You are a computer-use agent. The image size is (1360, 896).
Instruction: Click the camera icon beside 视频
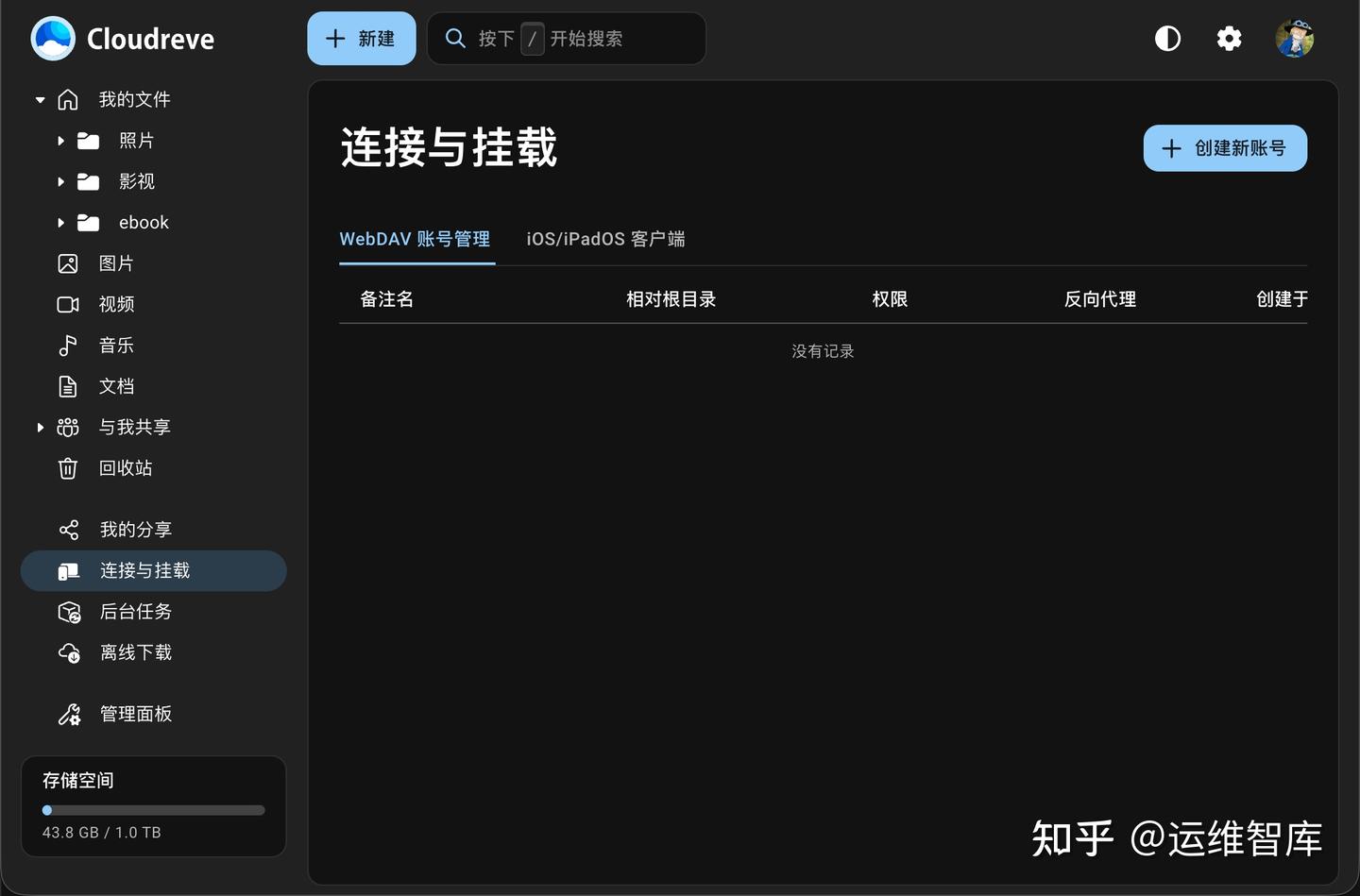point(68,304)
